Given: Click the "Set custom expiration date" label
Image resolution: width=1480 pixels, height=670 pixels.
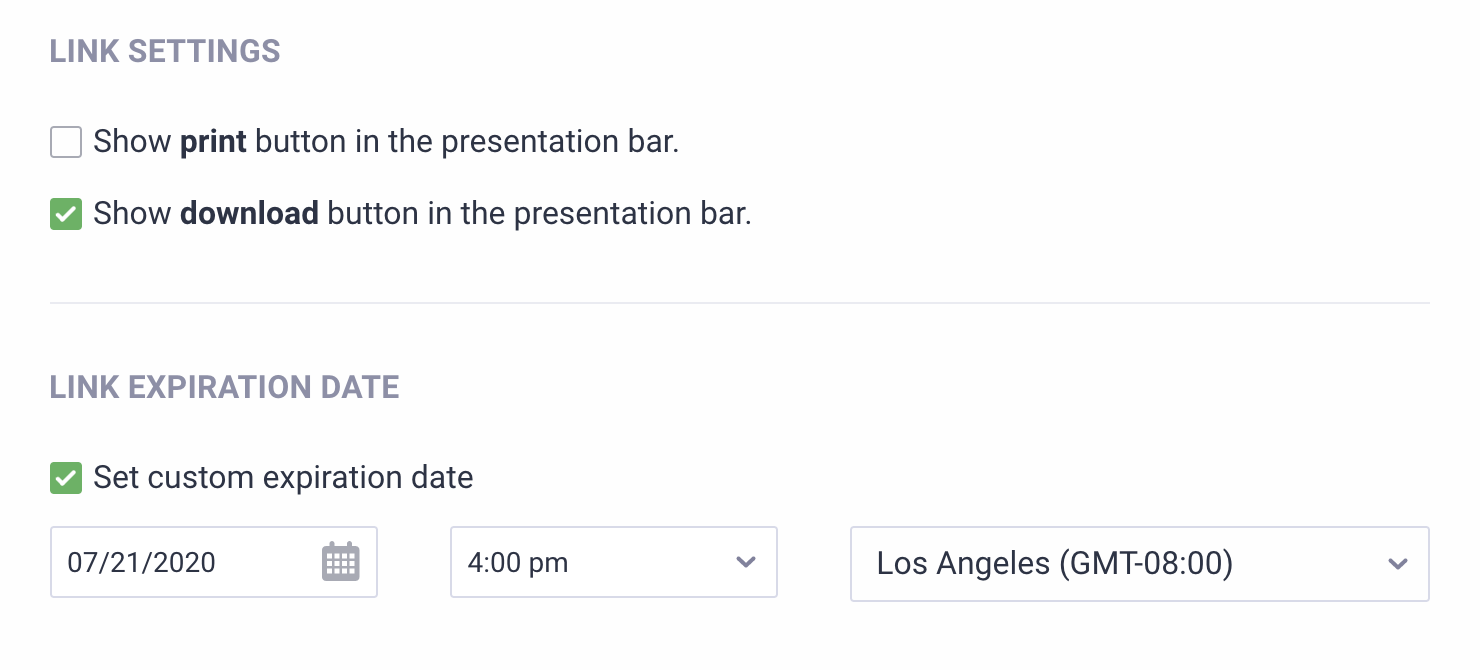Looking at the screenshot, I should [x=283, y=478].
